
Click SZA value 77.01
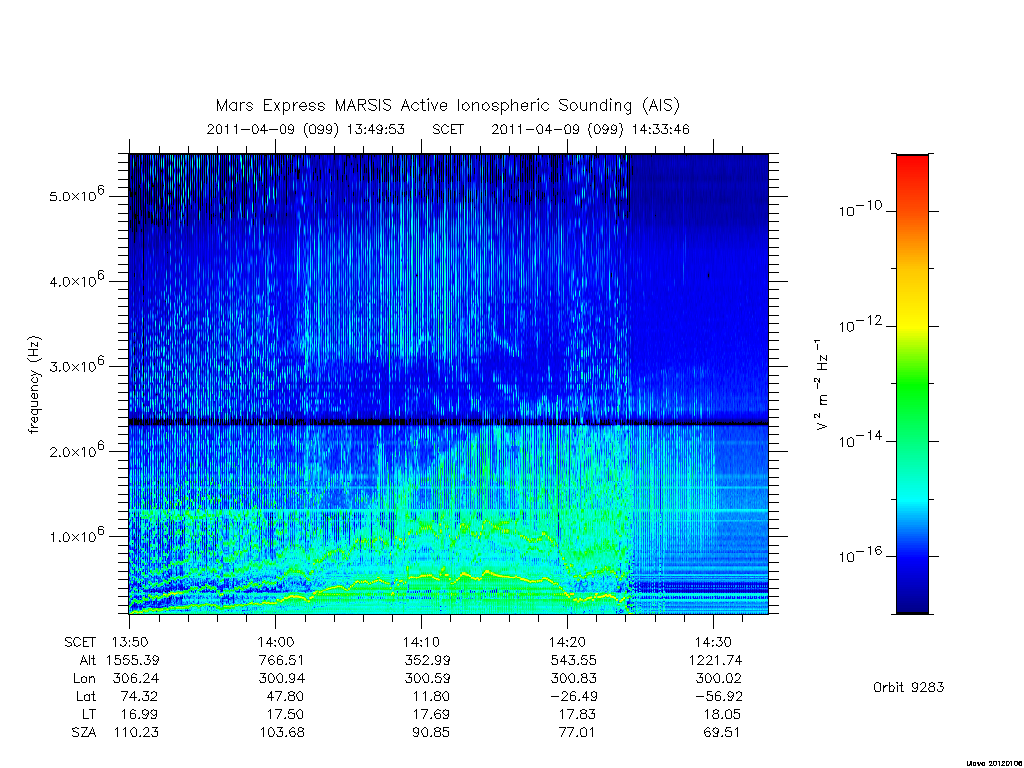click(577, 732)
